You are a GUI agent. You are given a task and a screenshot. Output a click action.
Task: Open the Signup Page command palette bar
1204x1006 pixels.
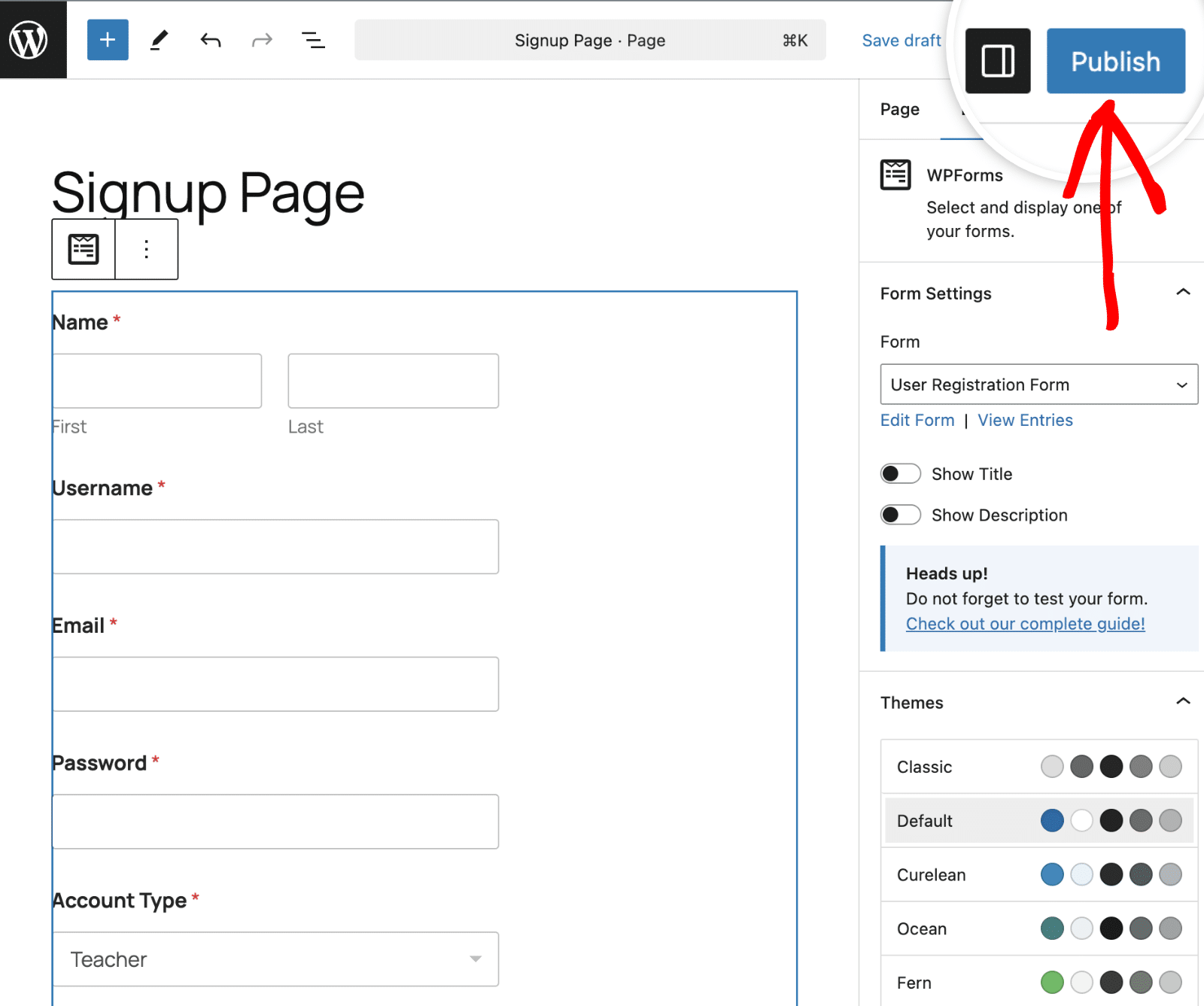(590, 40)
